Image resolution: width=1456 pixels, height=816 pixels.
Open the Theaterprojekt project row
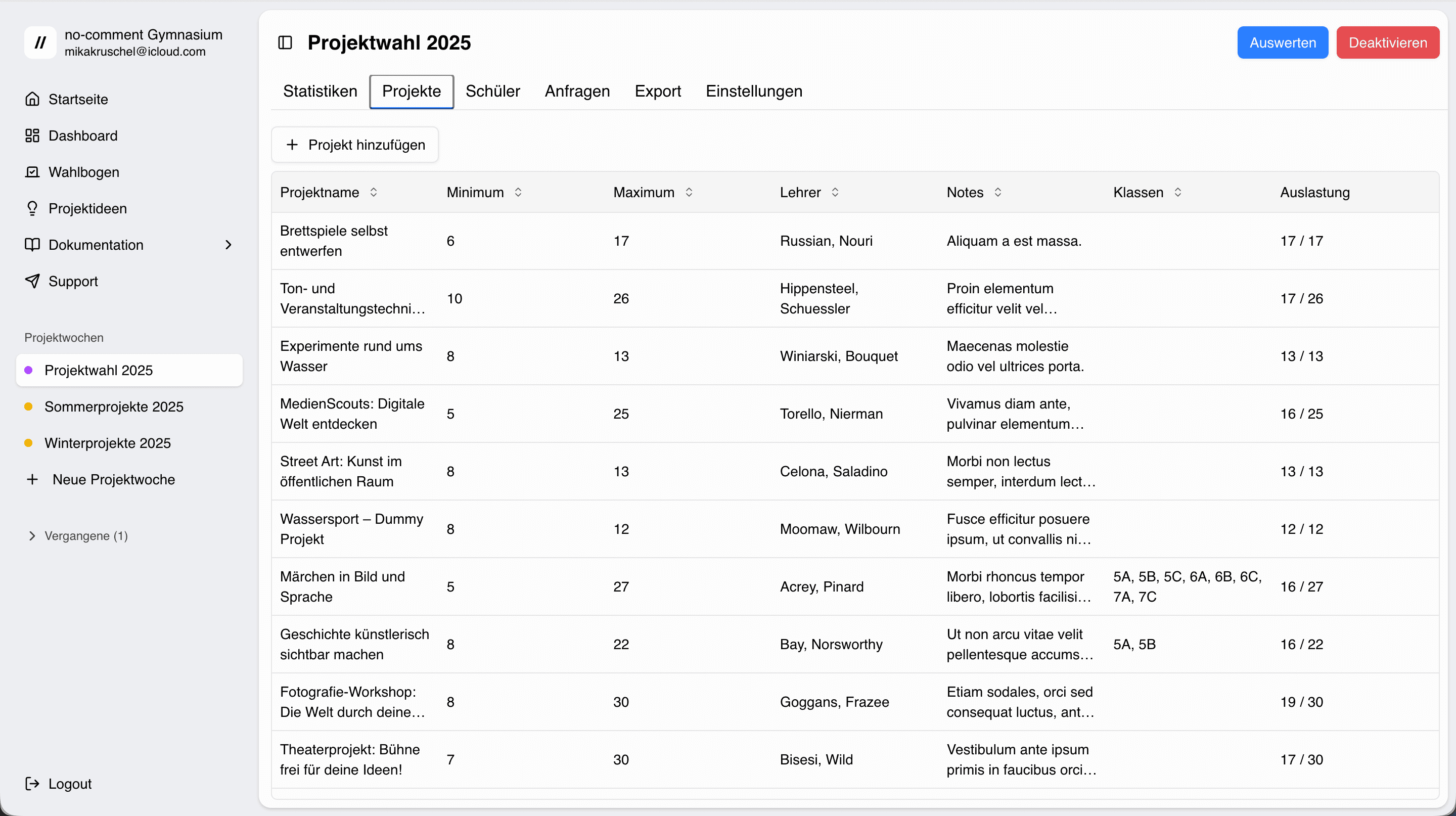tap(855, 759)
